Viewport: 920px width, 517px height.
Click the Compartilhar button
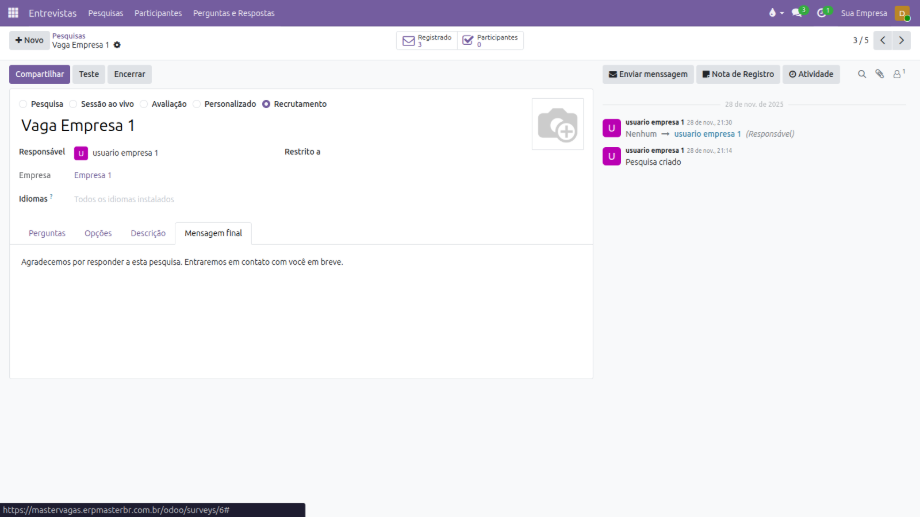point(39,74)
